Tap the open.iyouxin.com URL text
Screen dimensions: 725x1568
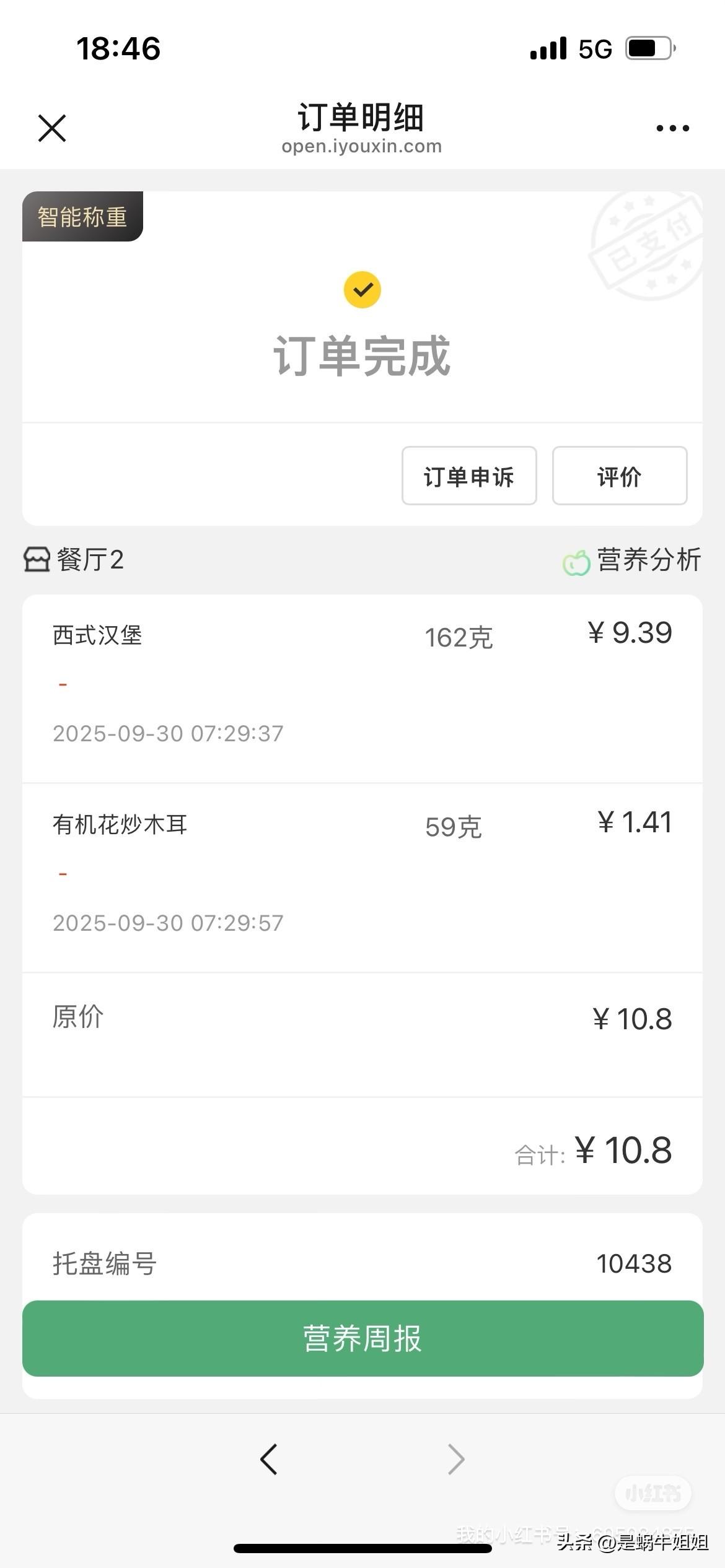coord(362,146)
